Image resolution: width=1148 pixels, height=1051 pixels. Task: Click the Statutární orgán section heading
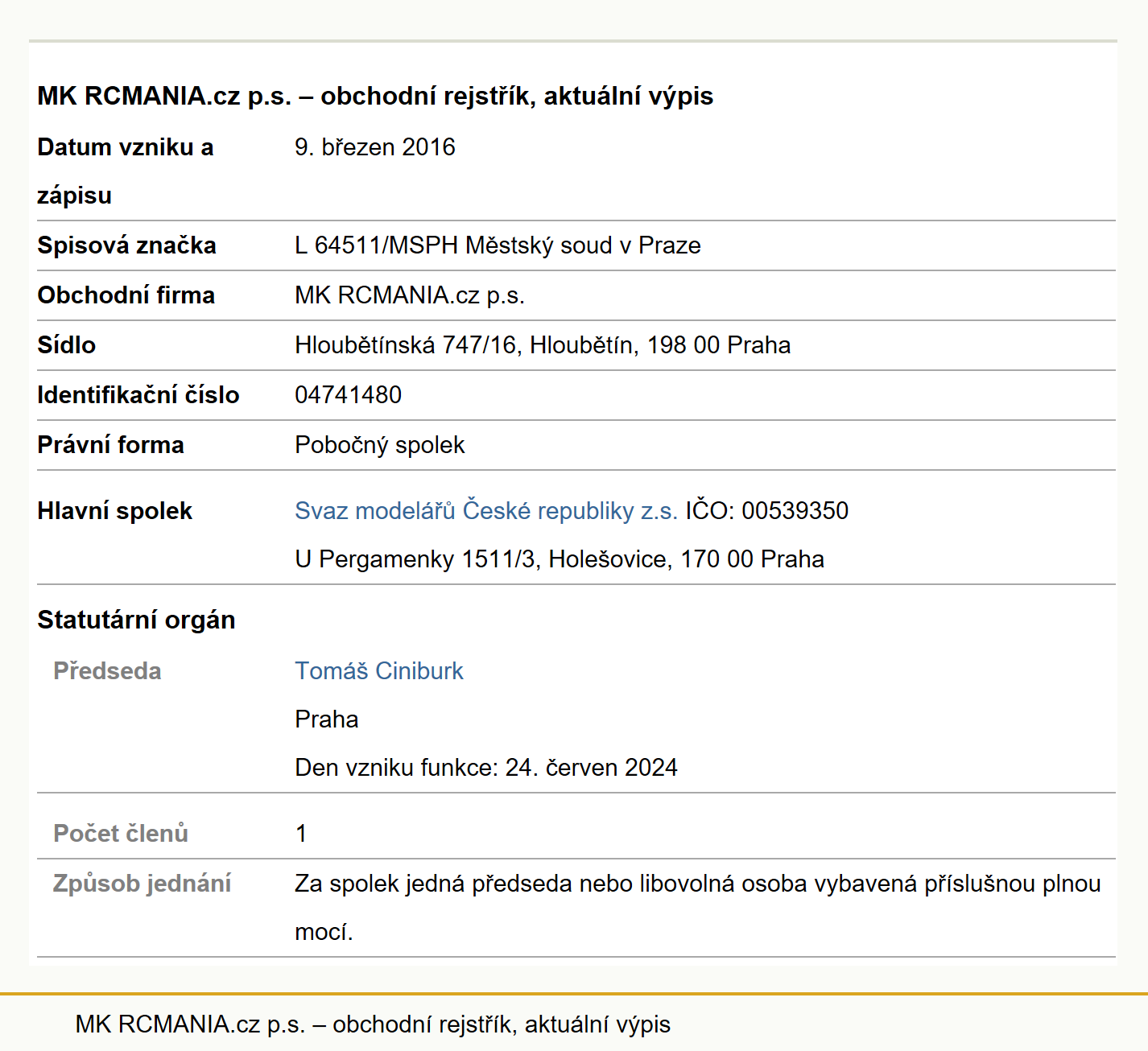(136, 620)
